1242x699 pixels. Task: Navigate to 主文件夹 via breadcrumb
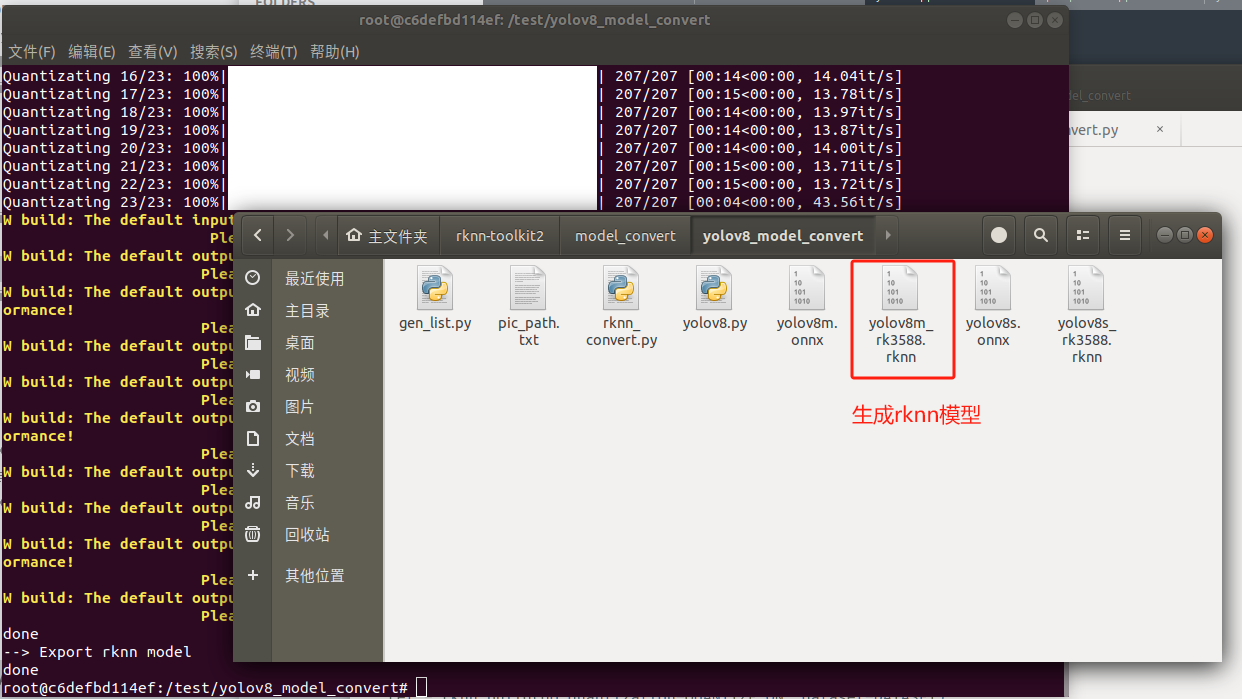pyautogui.click(x=389, y=235)
